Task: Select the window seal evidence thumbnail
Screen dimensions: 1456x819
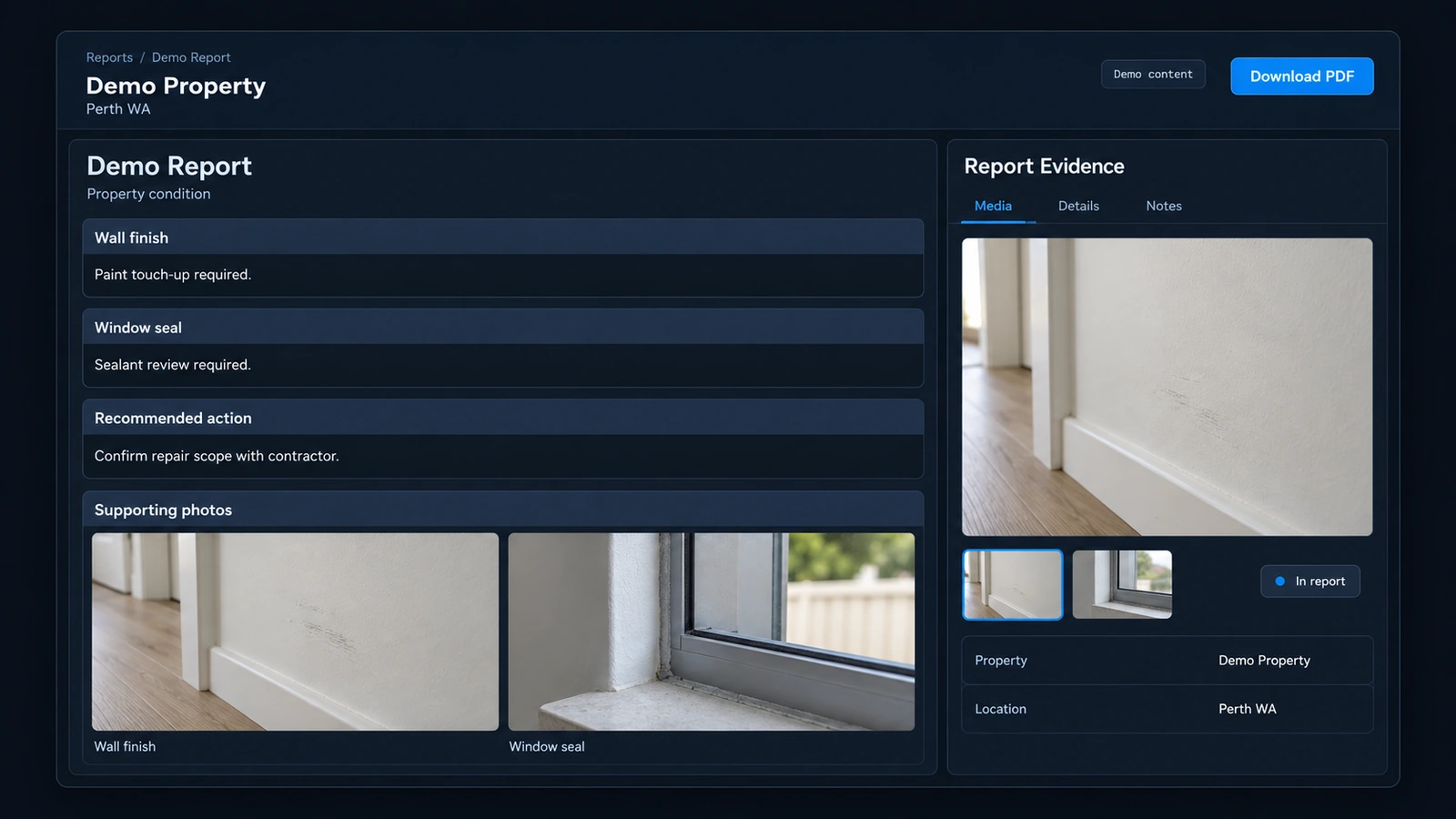Action: (1122, 584)
